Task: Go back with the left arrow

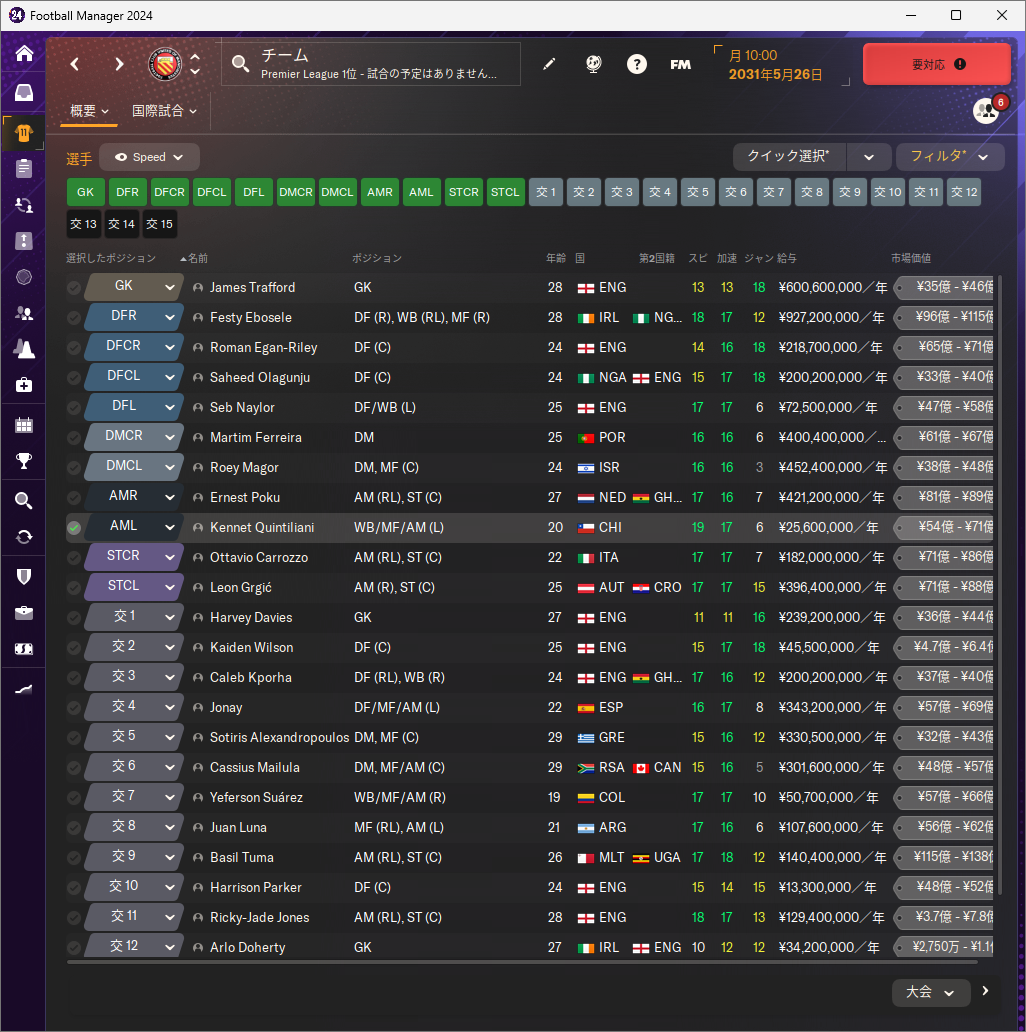Action: [x=75, y=64]
